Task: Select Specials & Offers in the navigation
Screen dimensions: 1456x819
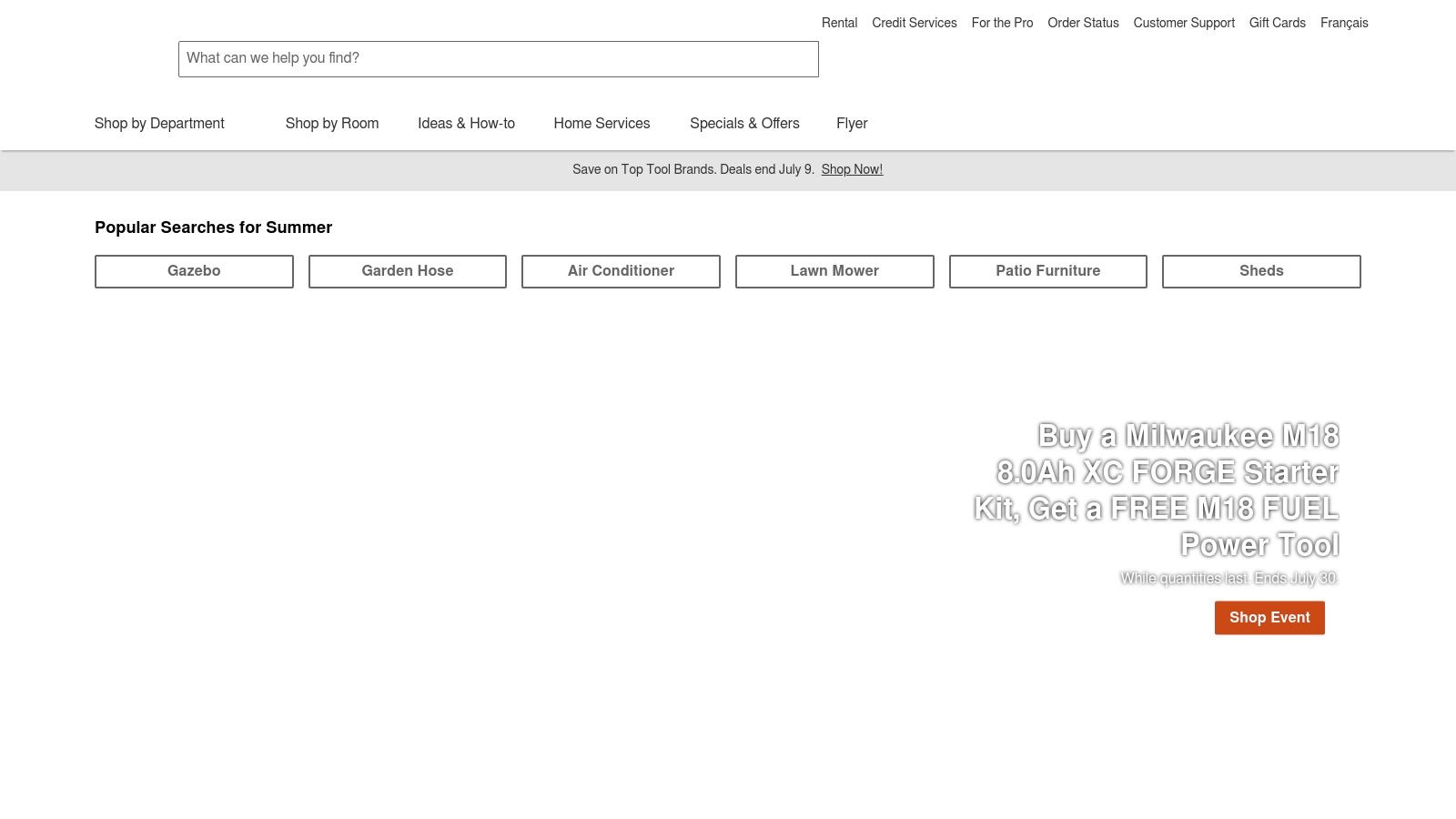Action: [x=744, y=124]
